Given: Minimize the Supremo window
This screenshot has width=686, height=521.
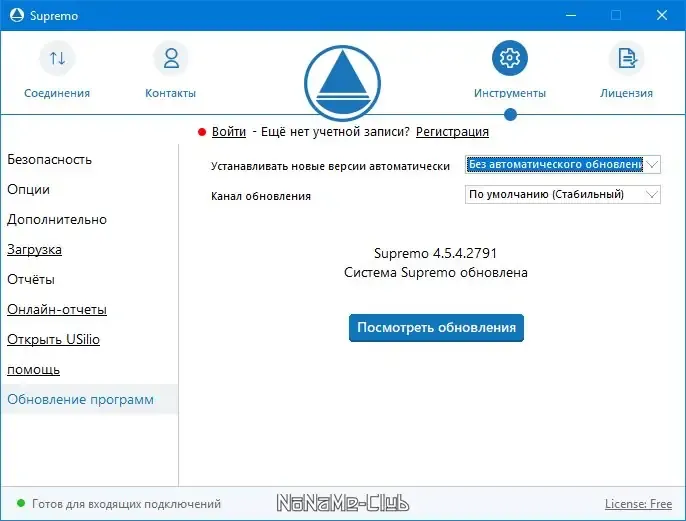Looking at the screenshot, I should [x=571, y=15].
